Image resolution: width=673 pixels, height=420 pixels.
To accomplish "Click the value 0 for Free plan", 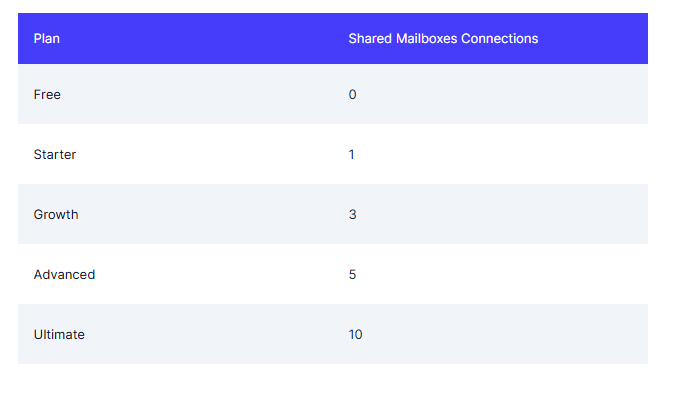I will (352, 94).
